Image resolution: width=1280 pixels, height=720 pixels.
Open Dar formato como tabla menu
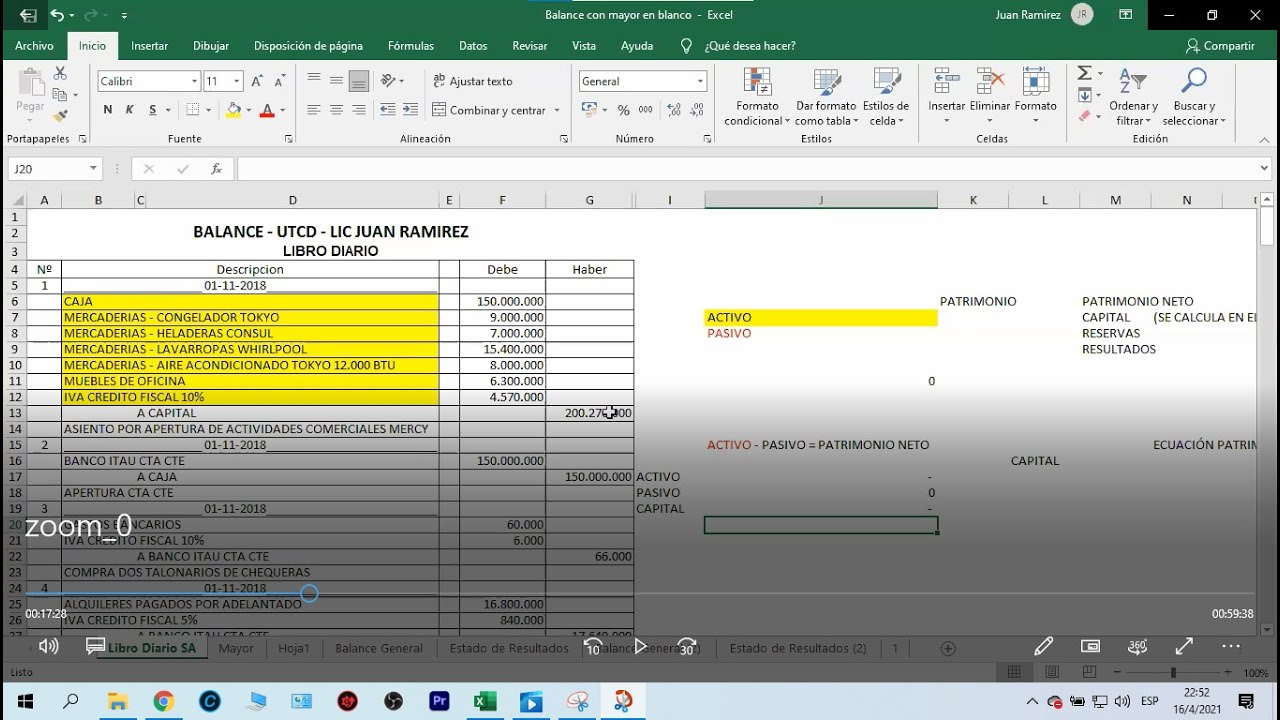tap(826, 98)
